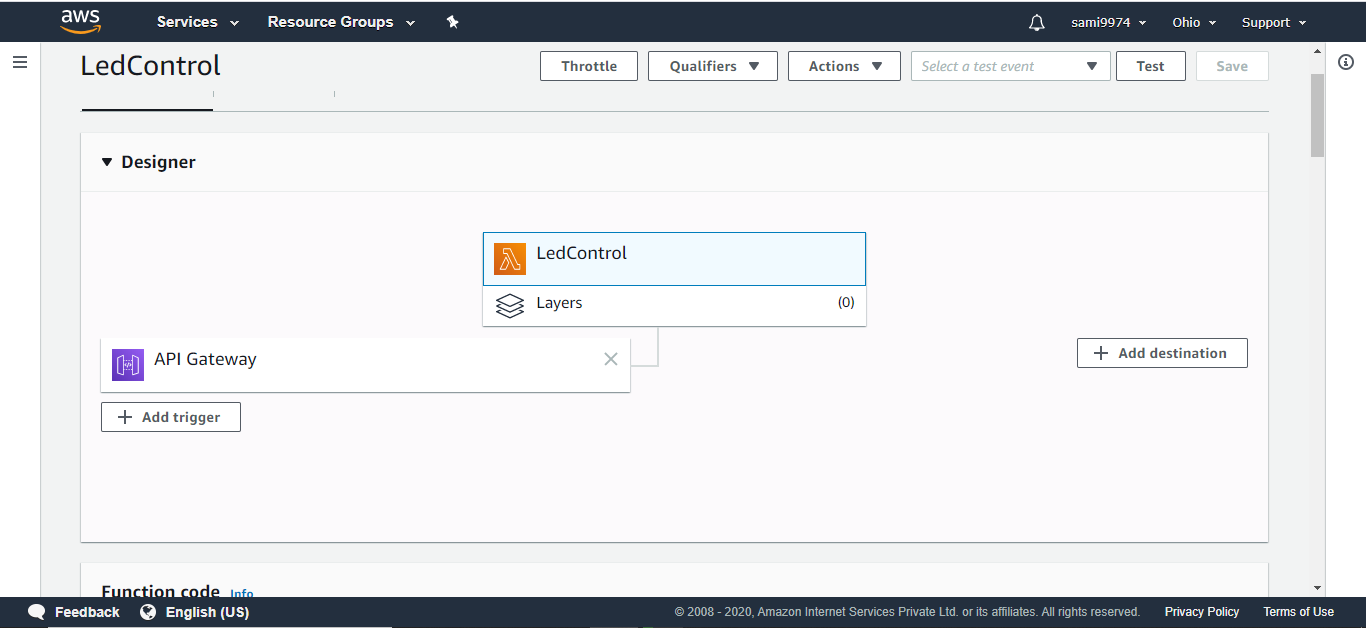Click the LedControl Lambda function icon
Image resolution: width=1366 pixels, height=628 pixels.
[x=510, y=259]
